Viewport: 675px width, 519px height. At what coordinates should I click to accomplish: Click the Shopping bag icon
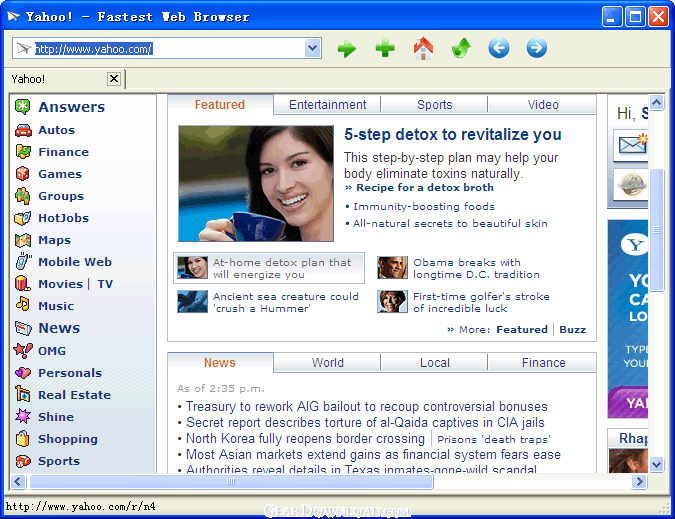coord(22,439)
